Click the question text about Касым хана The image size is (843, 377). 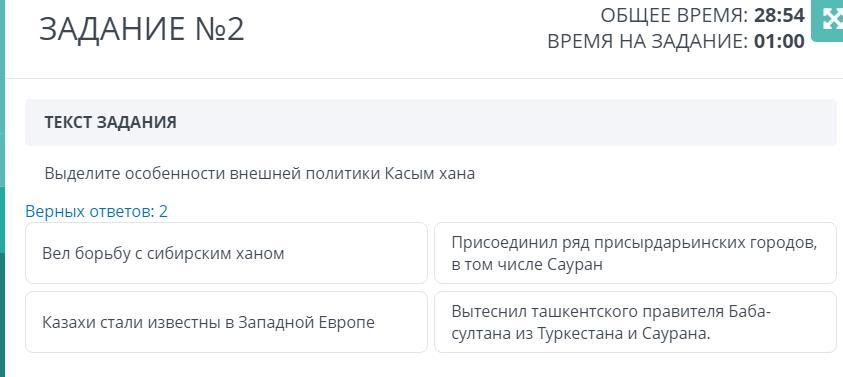click(x=260, y=174)
